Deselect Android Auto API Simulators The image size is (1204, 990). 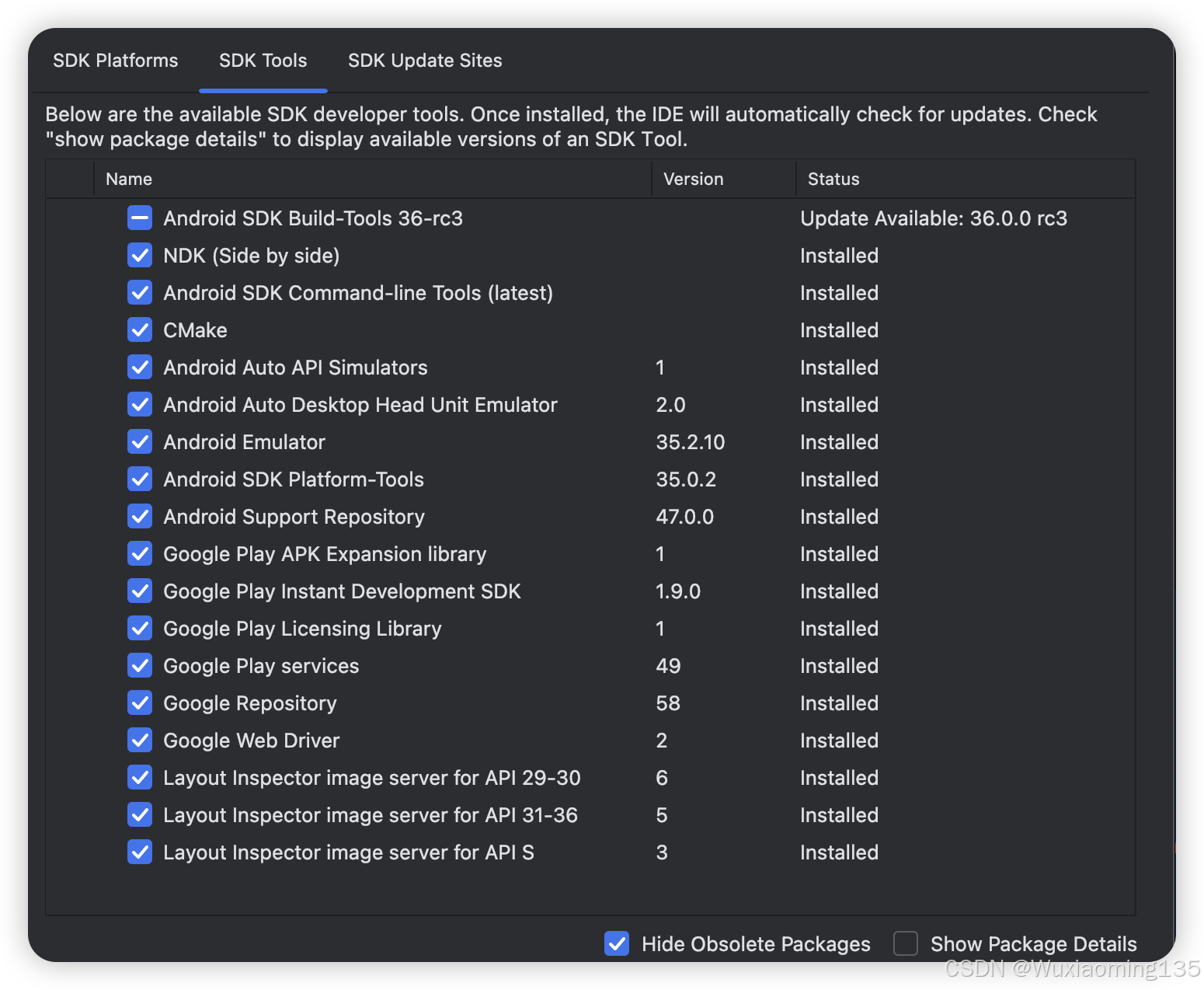tap(140, 368)
